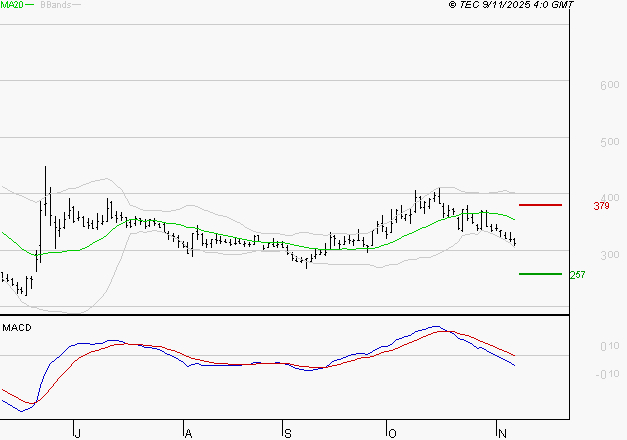This screenshot has width=627, height=440.
Task: Click the red resistance level line
Action: (x=540, y=205)
